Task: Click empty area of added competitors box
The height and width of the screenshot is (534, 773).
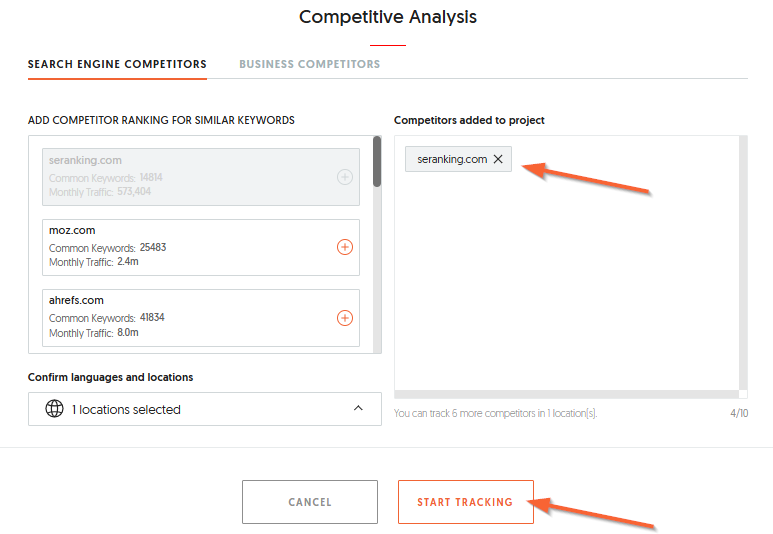Action: (565, 290)
